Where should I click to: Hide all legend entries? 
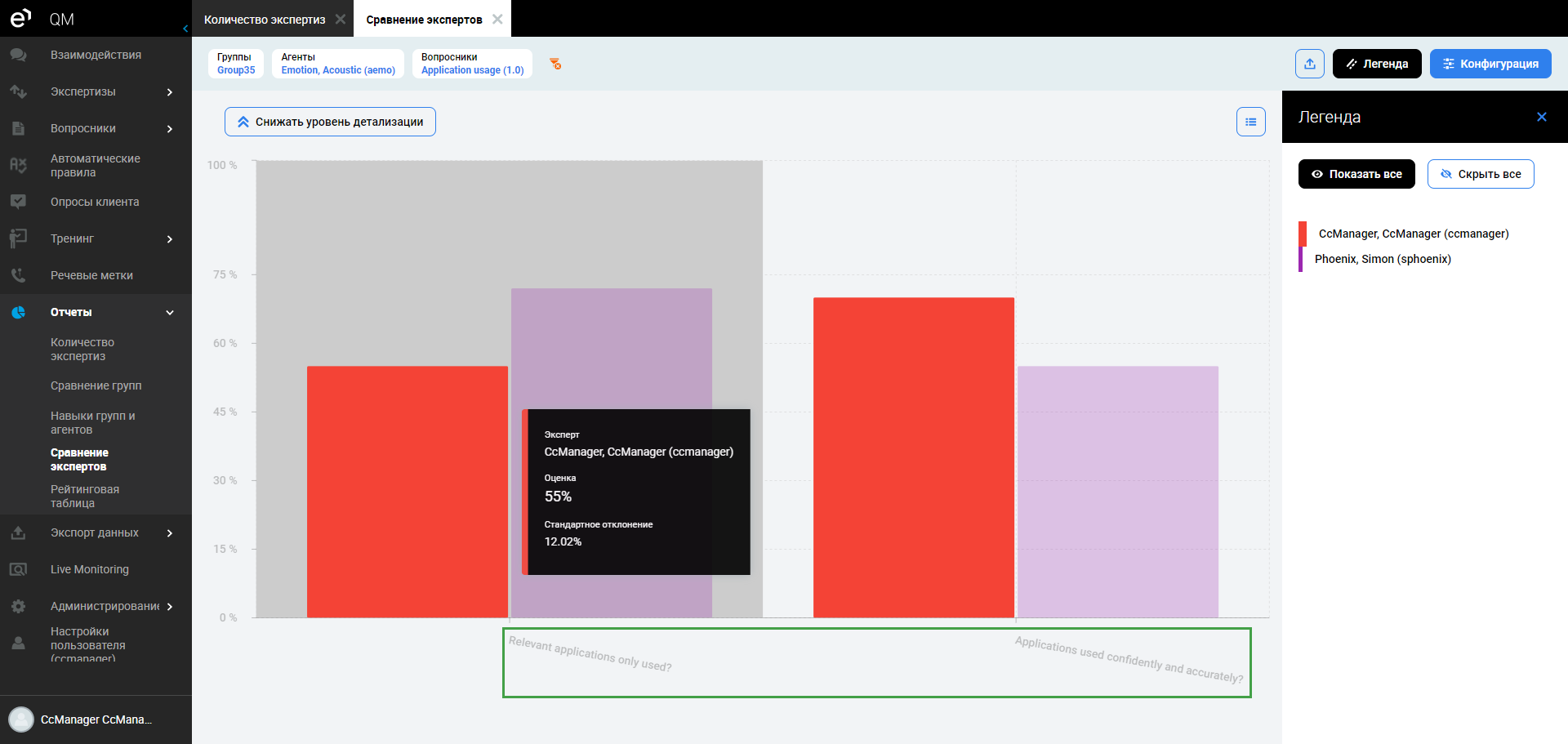click(x=1481, y=174)
